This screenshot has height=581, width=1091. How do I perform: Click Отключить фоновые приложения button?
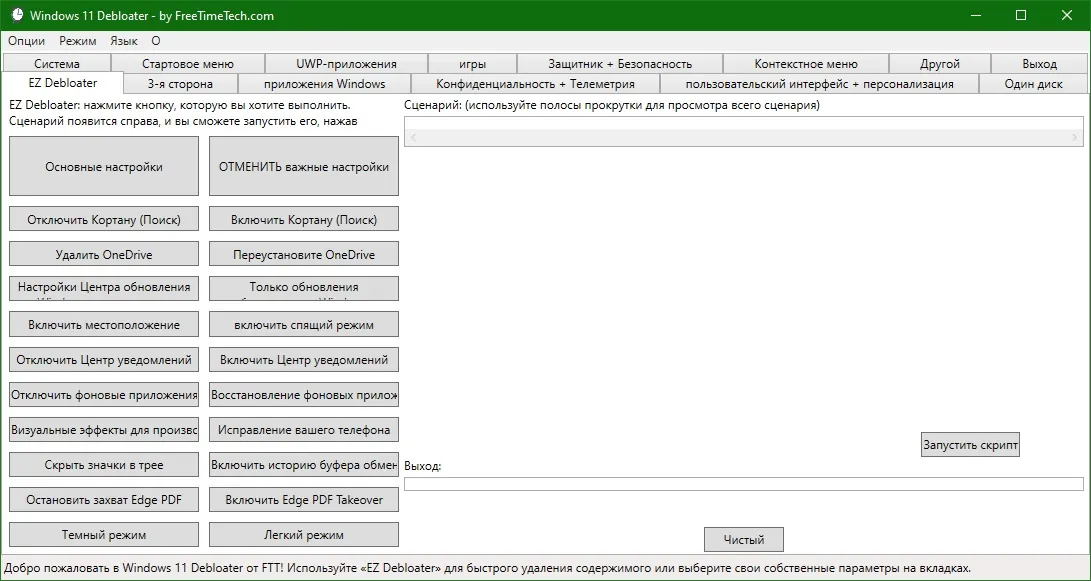(x=104, y=395)
